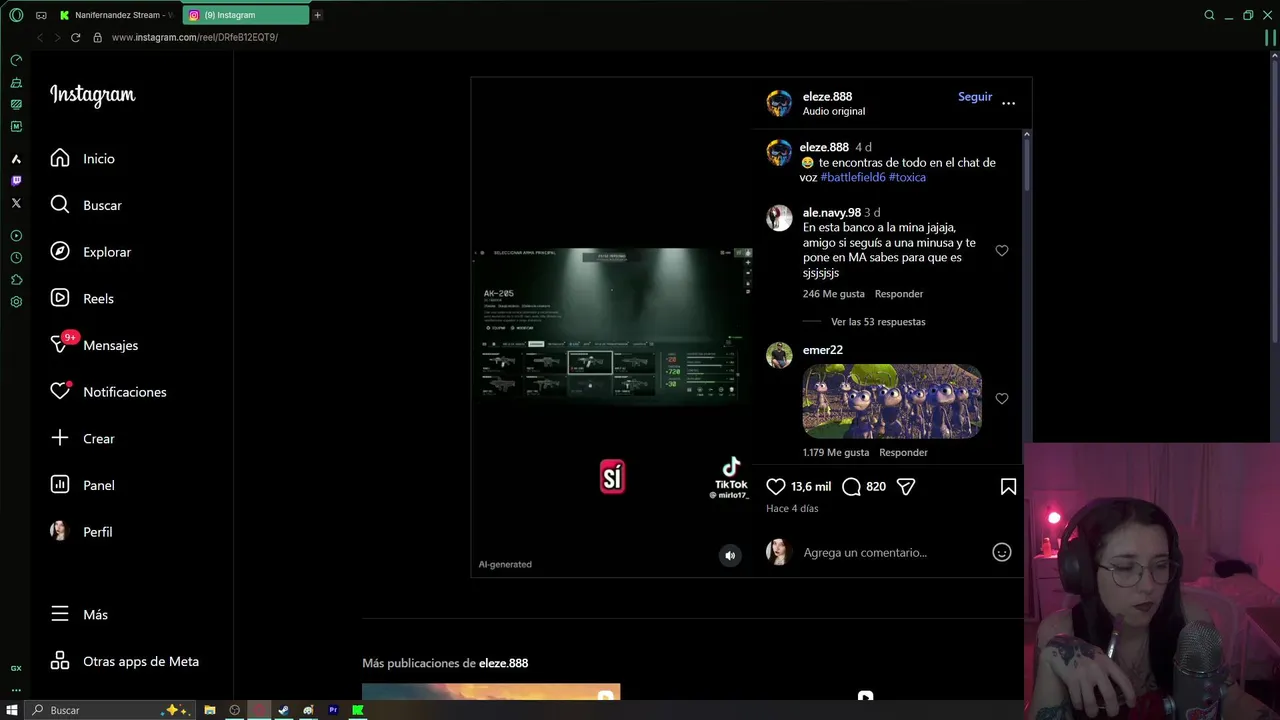1280x720 pixels.
Task: Reload the Instagram page
Action: pyautogui.click(x=75, y=37)
